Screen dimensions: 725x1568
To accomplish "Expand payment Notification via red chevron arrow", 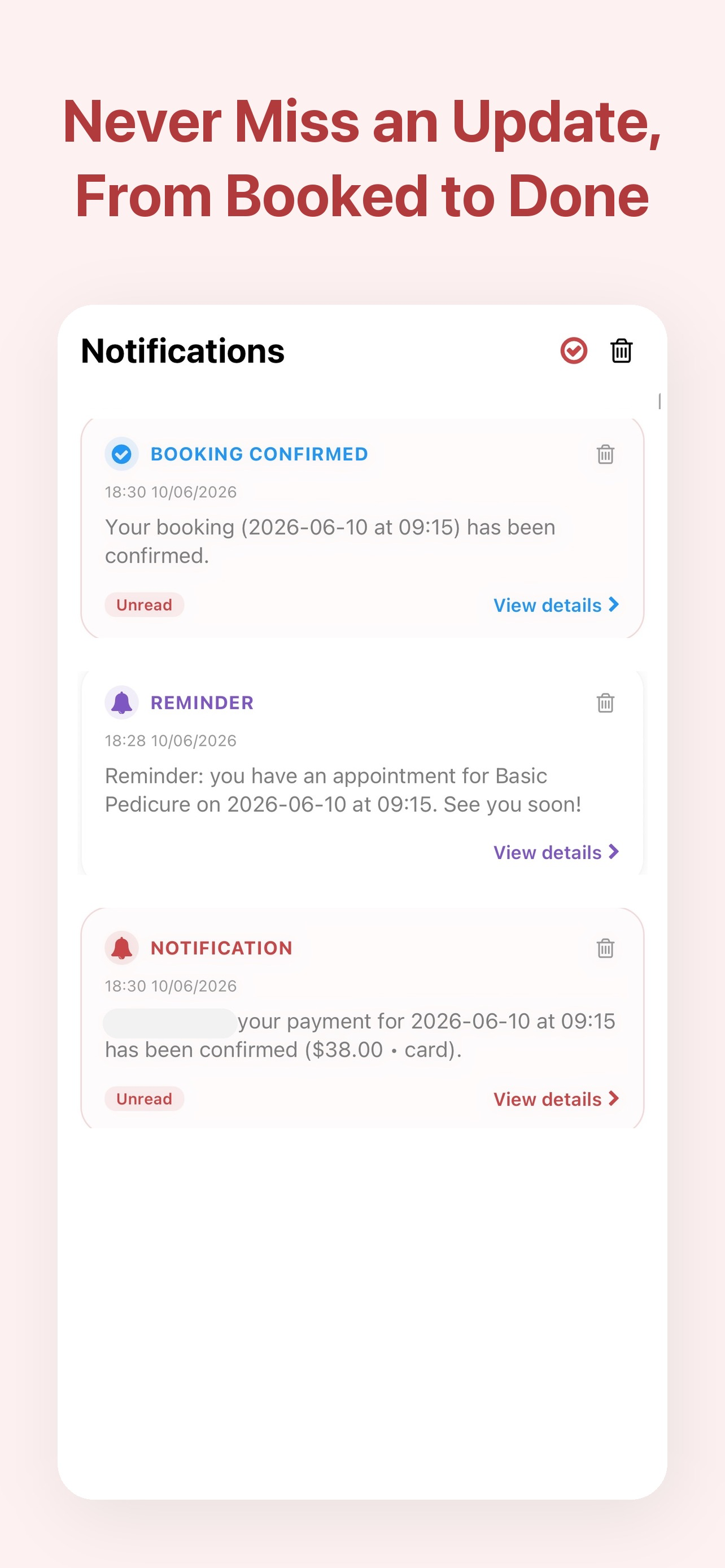I will 614,1098.
